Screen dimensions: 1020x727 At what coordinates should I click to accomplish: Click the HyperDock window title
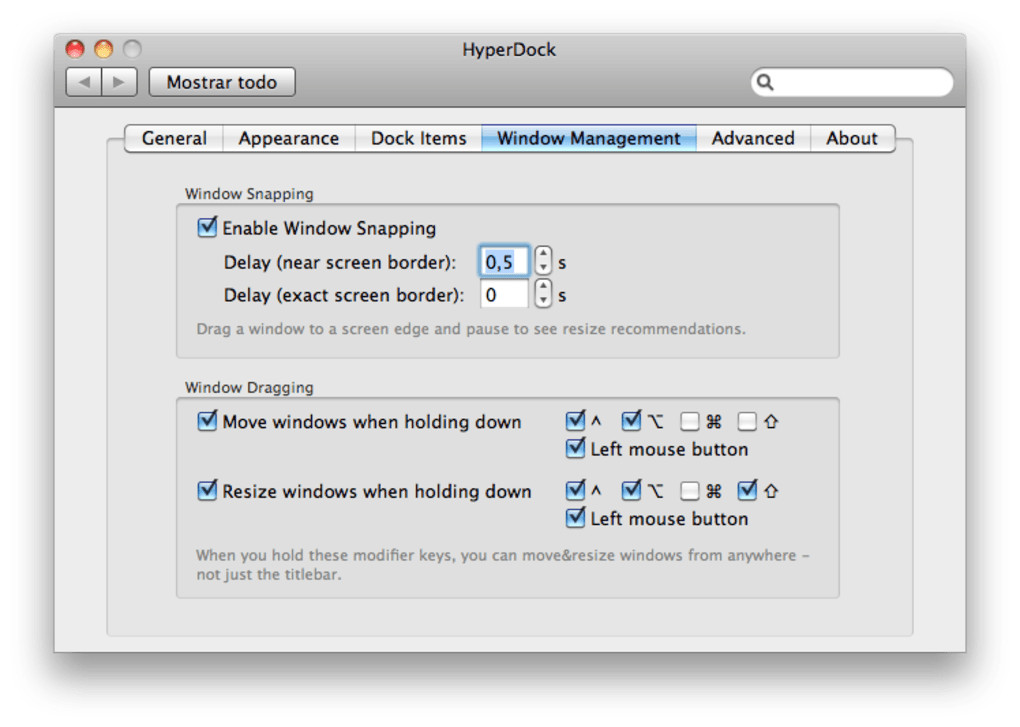[509, 49]
